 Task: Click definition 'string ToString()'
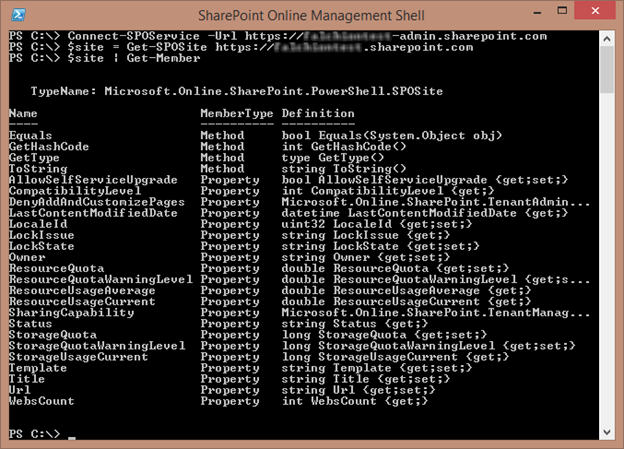click(344, 169)
